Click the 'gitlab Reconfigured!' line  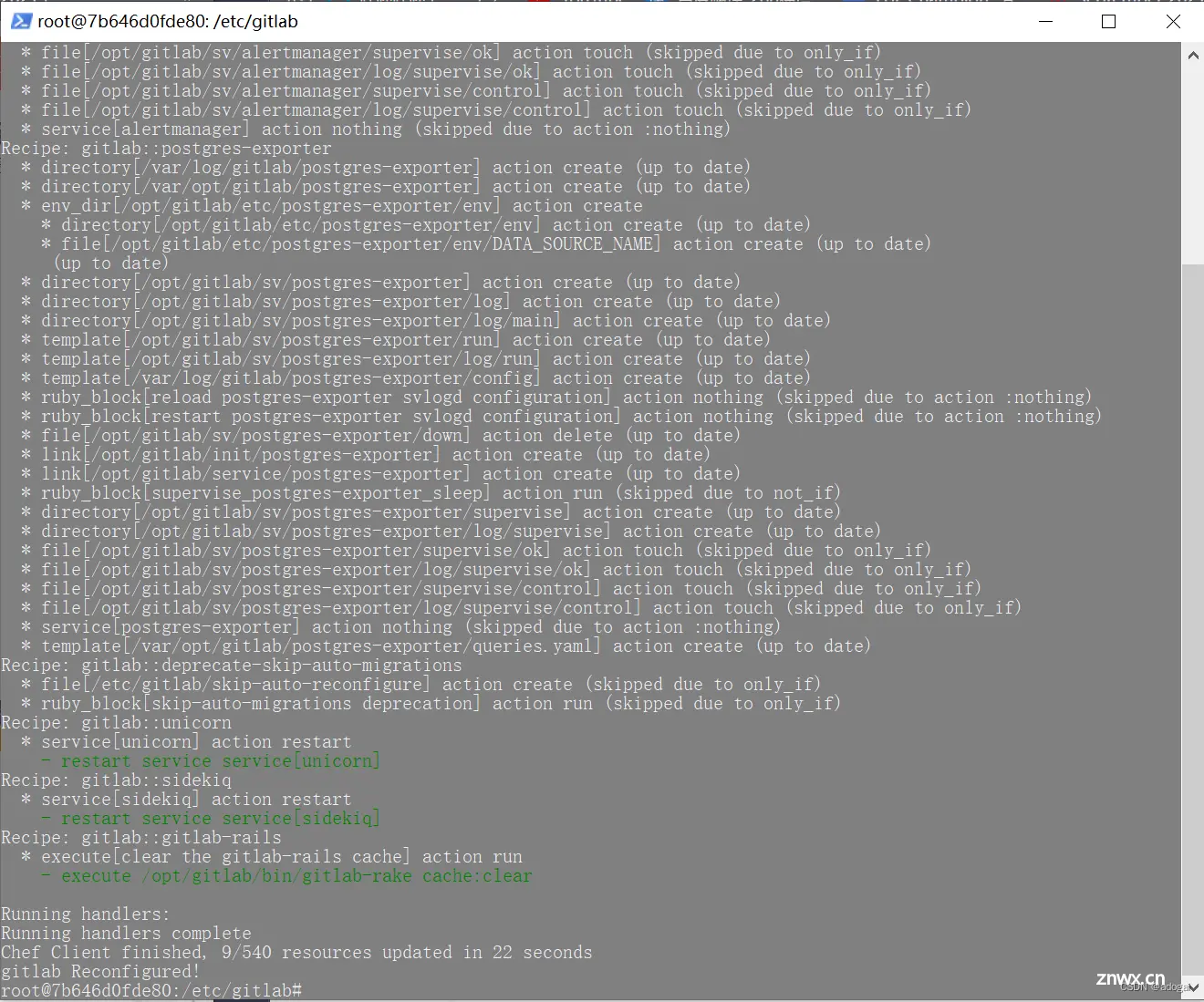[x=100, y=972]
